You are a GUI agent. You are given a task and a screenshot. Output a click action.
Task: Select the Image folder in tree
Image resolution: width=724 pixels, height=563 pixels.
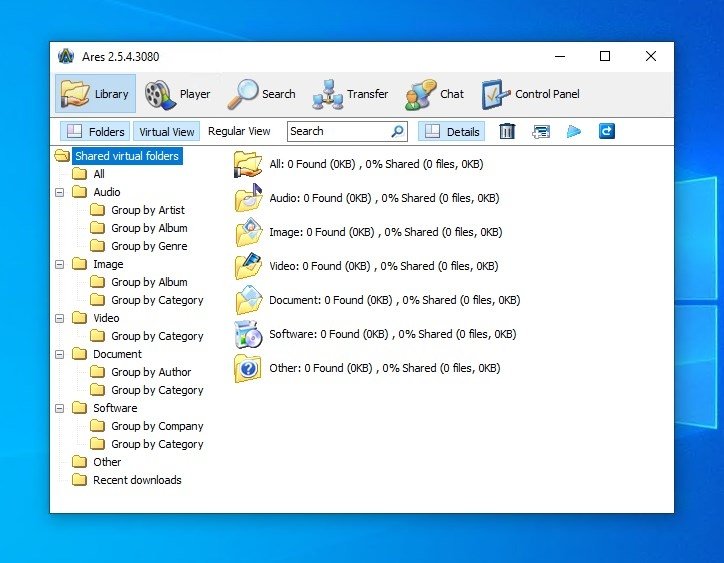(108, 264)
